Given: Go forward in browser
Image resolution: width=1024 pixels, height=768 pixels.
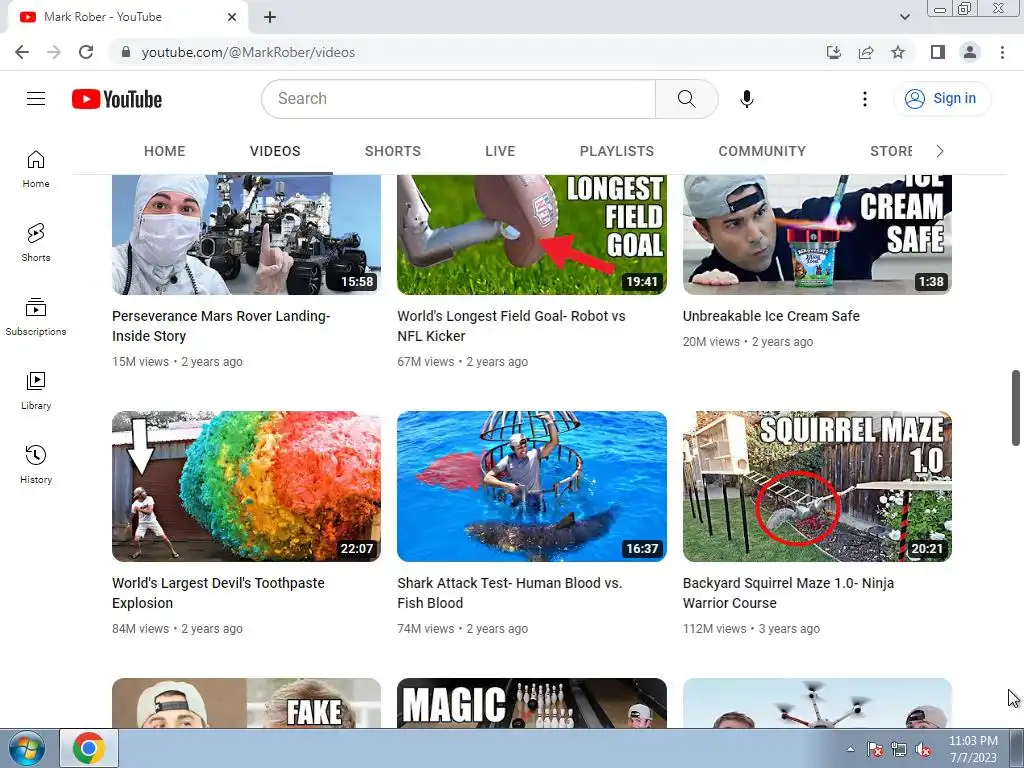Looking at the screenshot, I should tap(54, 52).
